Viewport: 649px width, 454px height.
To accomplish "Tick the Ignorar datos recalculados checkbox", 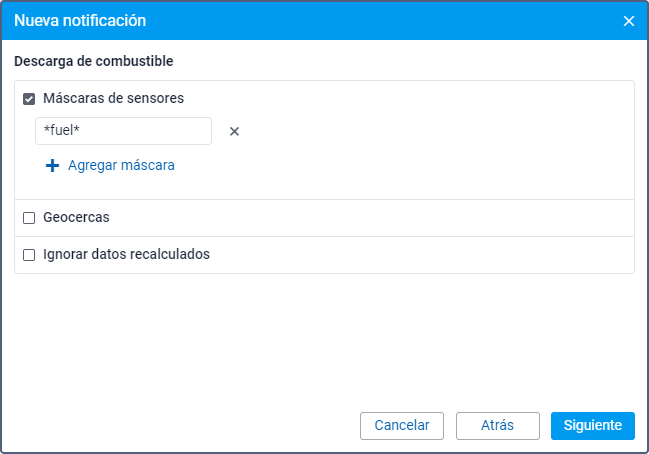I will coord(29,255).
